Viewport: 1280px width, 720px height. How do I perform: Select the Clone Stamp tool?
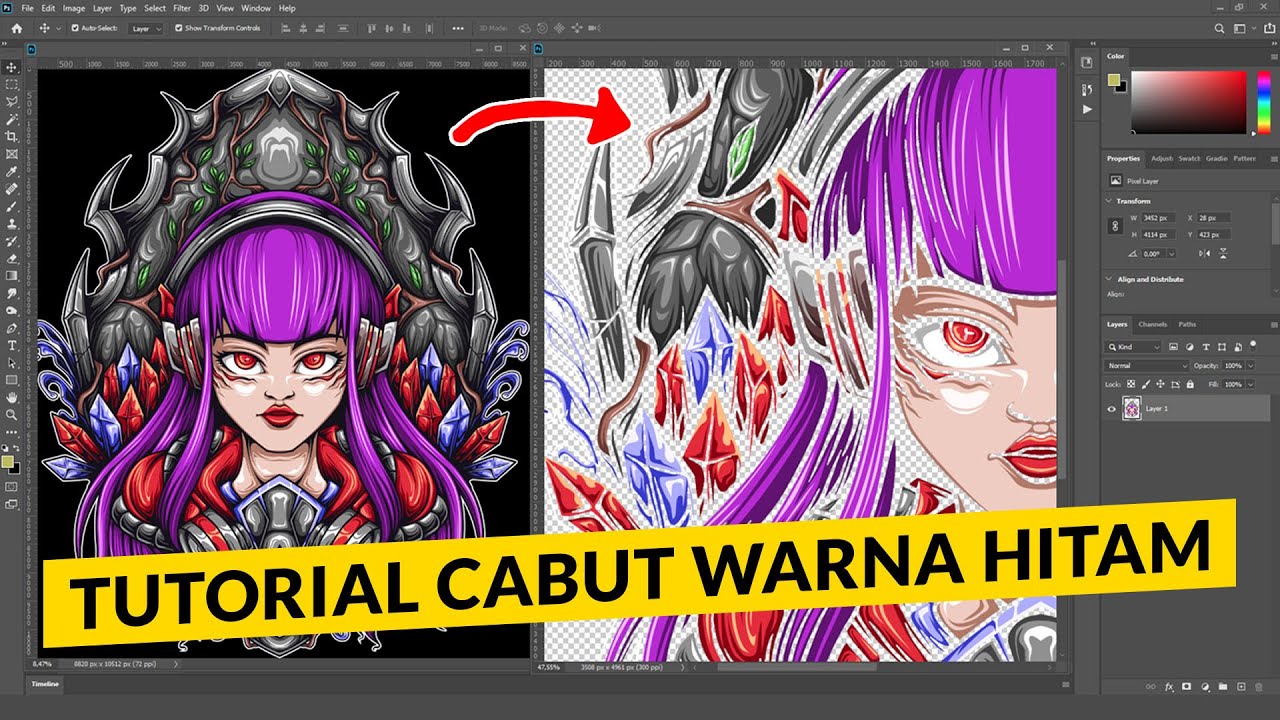(12, 224)
